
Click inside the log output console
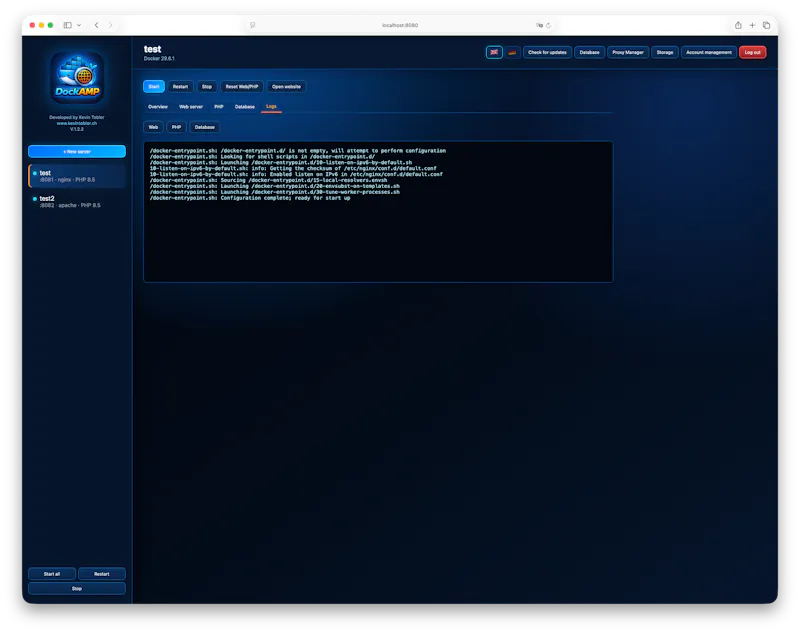(x=378, y=212)
